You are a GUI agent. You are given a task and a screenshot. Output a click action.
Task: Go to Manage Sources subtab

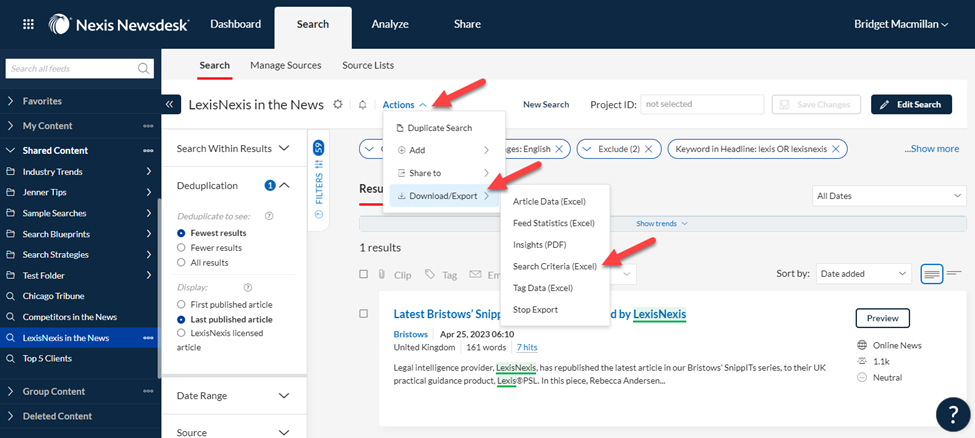(x=285, y=65)
